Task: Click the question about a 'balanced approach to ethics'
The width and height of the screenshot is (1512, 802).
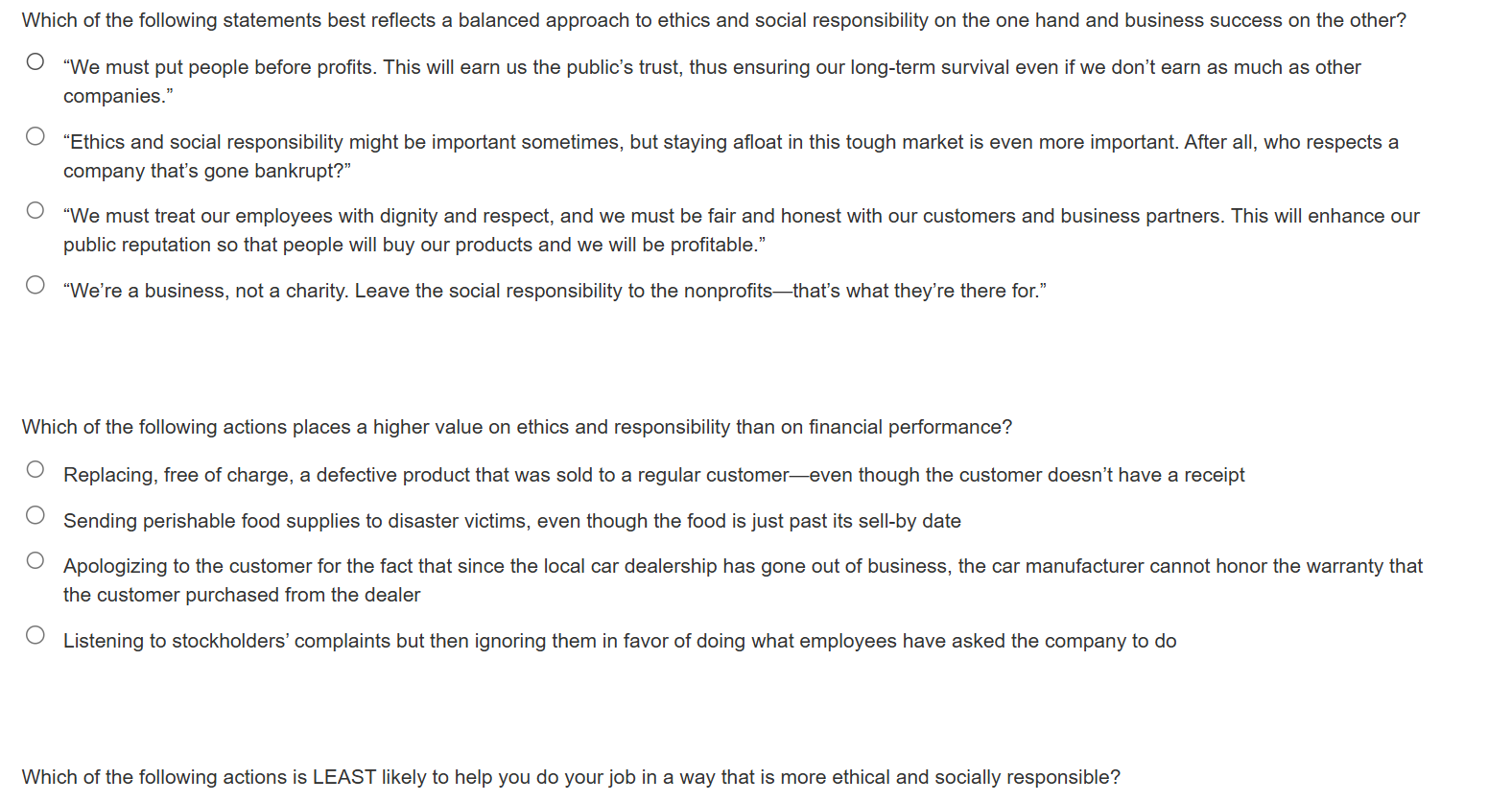Action: pyautogui.click(x=714, y=20)
